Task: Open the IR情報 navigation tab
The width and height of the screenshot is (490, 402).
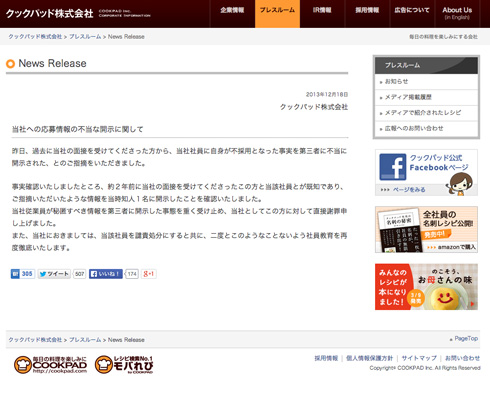Action: click(322, 14)
